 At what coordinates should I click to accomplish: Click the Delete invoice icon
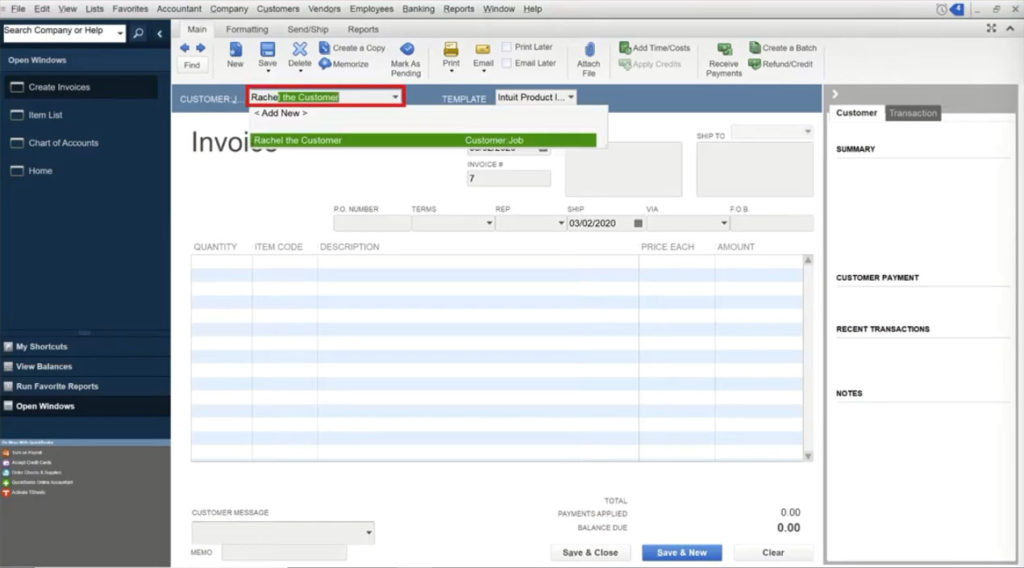click(299, 50)
